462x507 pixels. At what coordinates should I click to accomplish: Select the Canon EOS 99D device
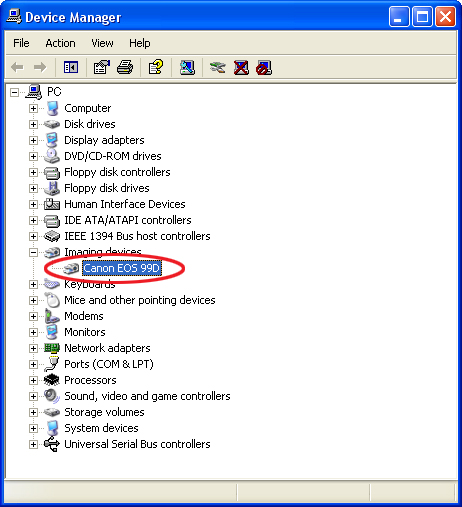tap(122, 268)
